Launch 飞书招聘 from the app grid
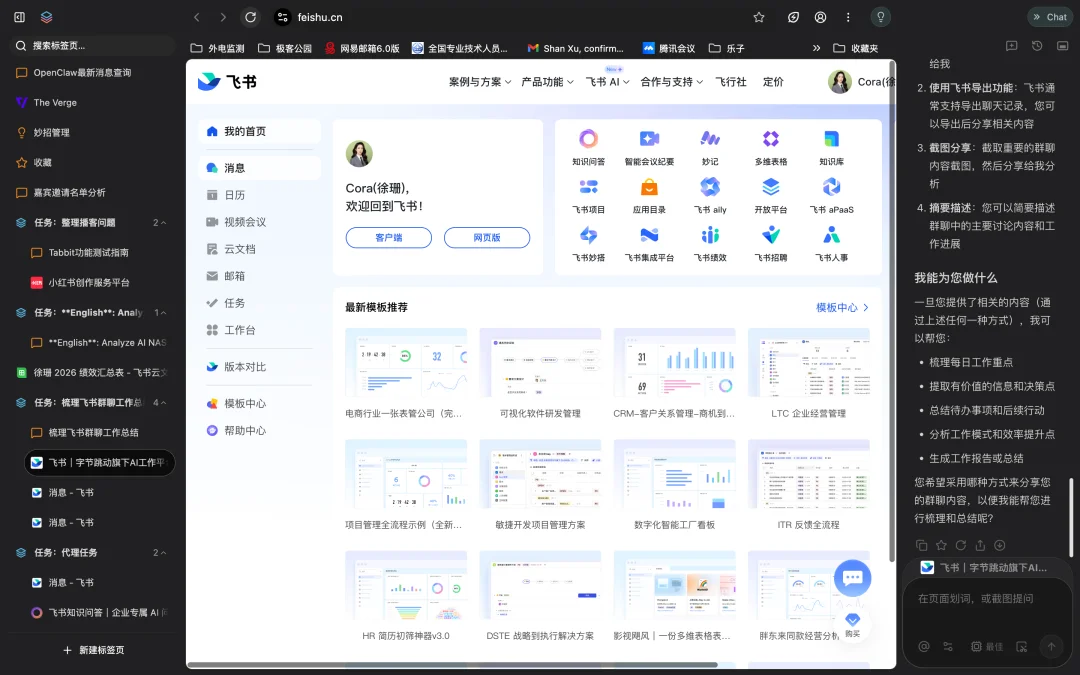The image size is (1080, 675). 771,236
